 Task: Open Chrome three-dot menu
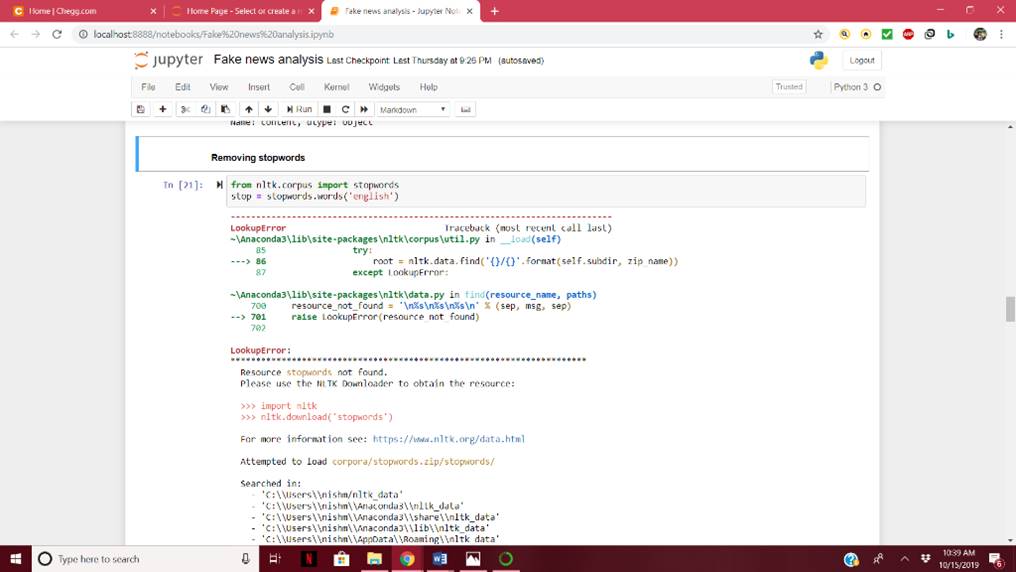coord(1001,34)
